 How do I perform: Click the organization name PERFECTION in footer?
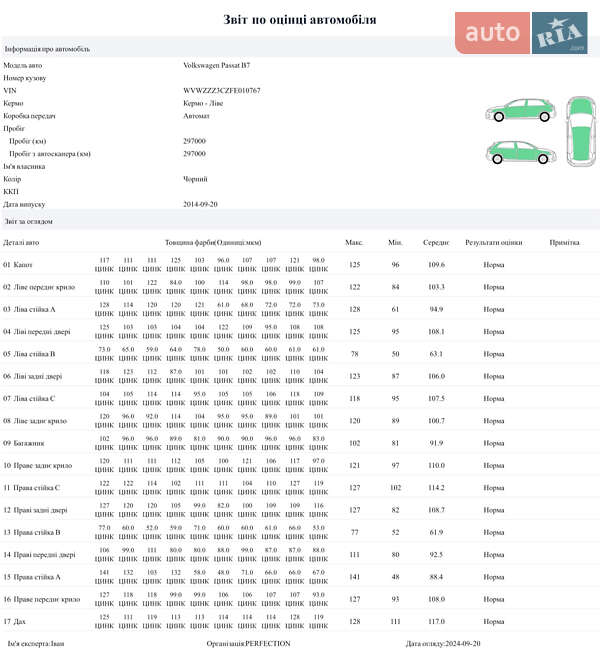point(267,644)
